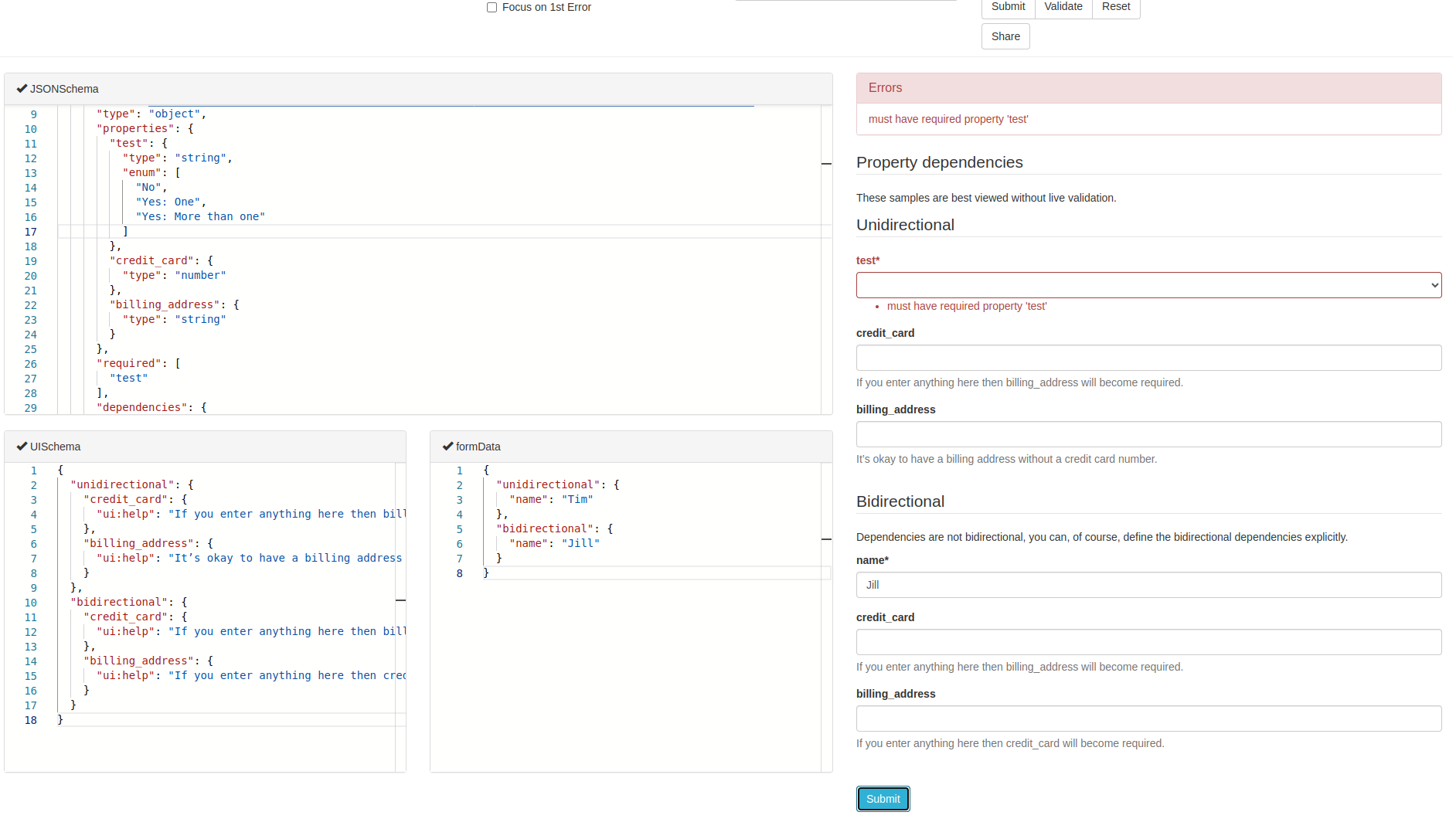
Task: Click line number 17 in JSONSchema editor
Action: pos(31,231)
